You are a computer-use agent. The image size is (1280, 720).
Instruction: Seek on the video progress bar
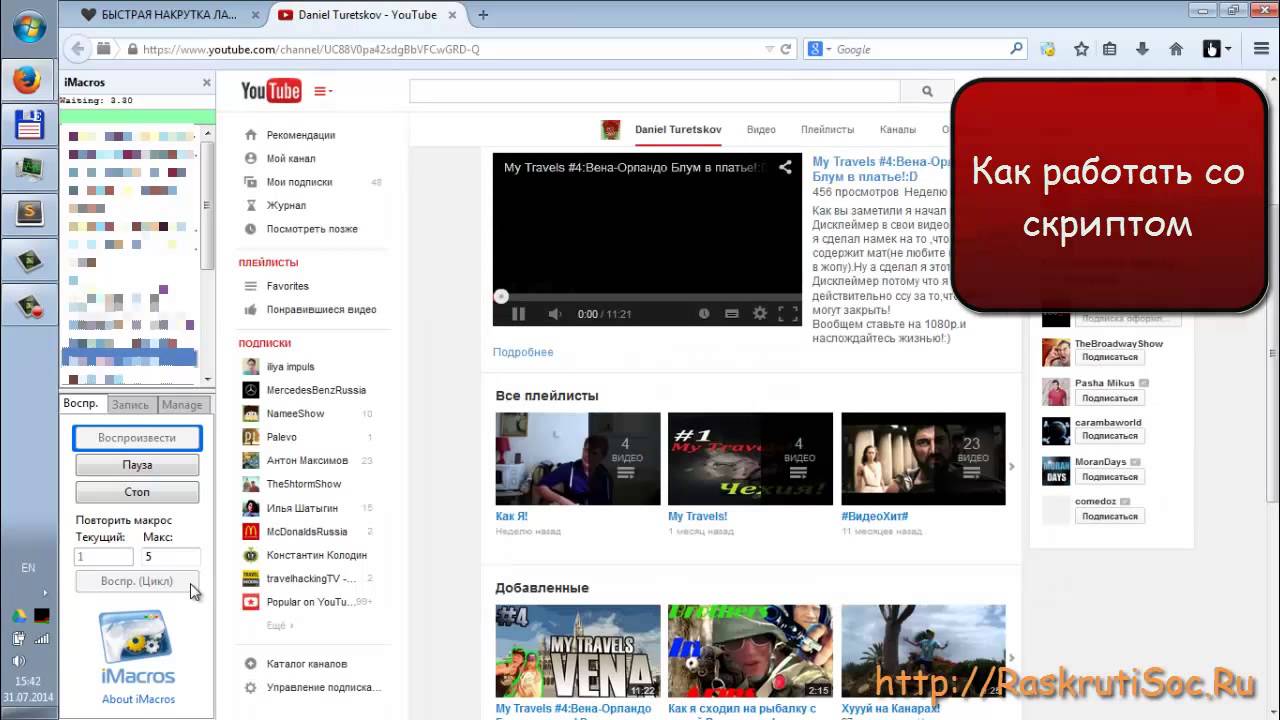click(x=647, y=297)
